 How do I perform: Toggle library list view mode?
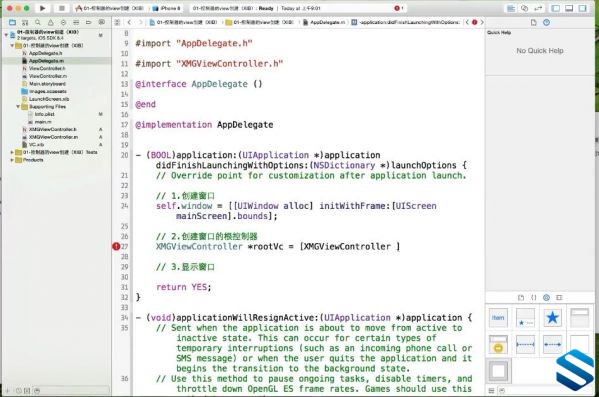tap(492, 391)
